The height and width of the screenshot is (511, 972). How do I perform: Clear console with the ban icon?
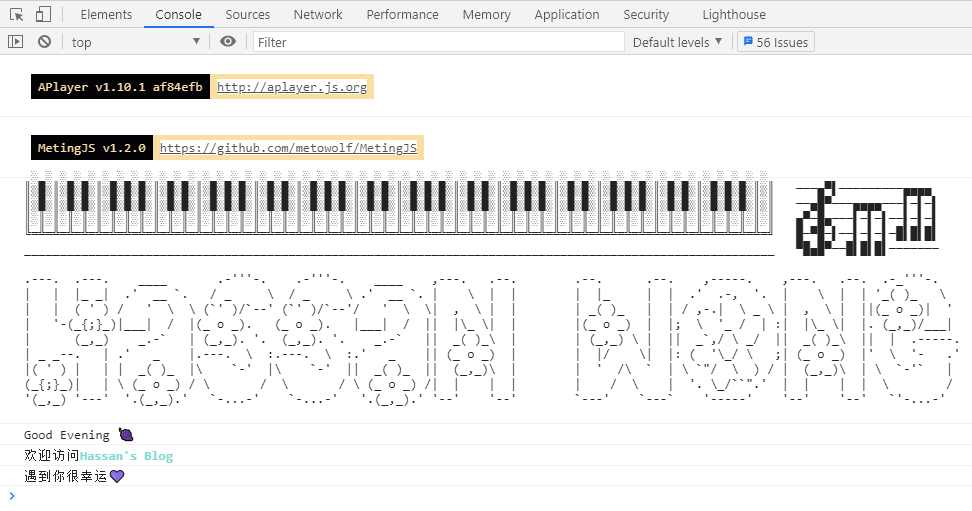tap(44, 42)
